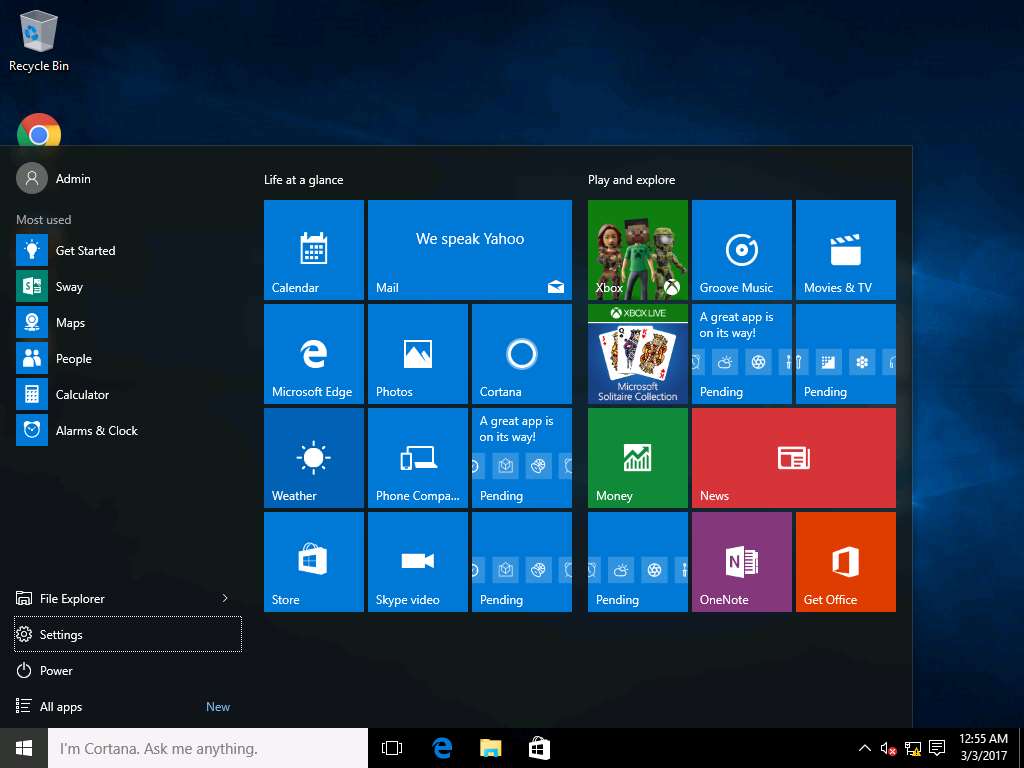Click the taskbar clock and date
Screen dimensions: 1024x768
983,748
